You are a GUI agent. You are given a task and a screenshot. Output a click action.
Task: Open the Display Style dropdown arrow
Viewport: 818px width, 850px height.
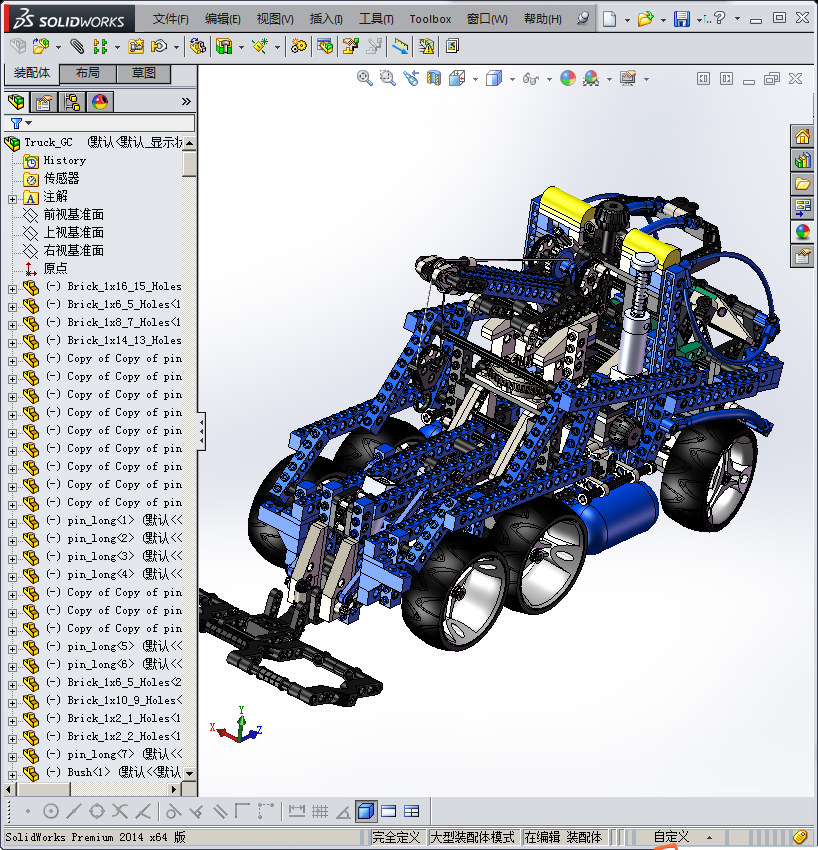click(x=512, y=80)
